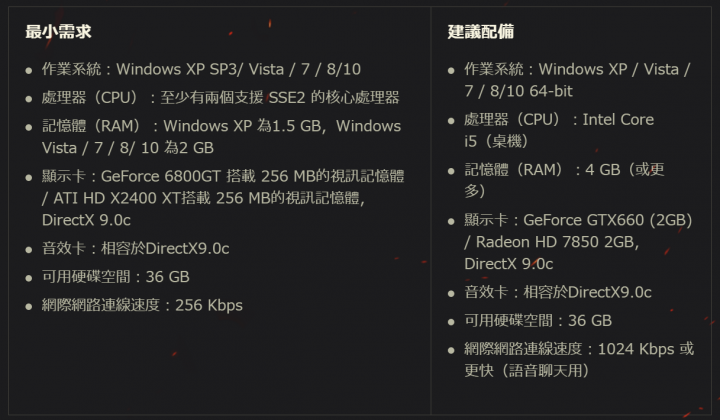Select minimum 記憶體 Windows XP 1.5 GB line
The height and width of the screenshot is (420, 720).
coord(221,126)
